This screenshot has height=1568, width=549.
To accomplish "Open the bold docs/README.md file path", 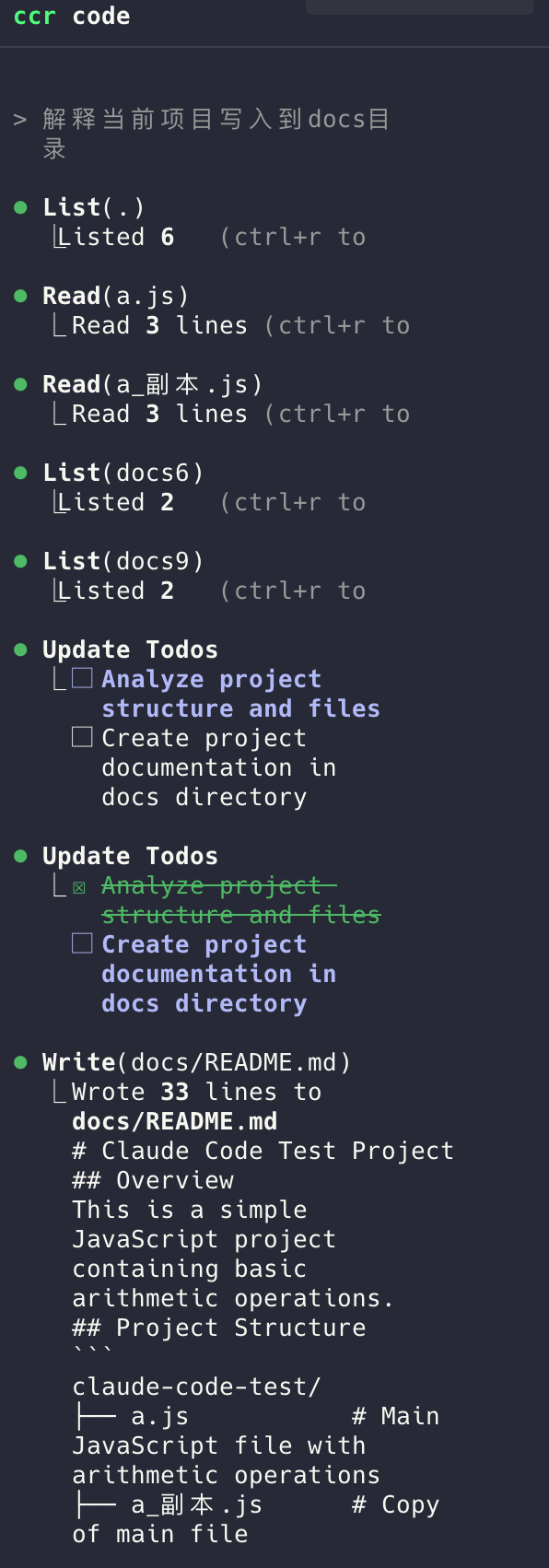I will (x=175, y=1122).
